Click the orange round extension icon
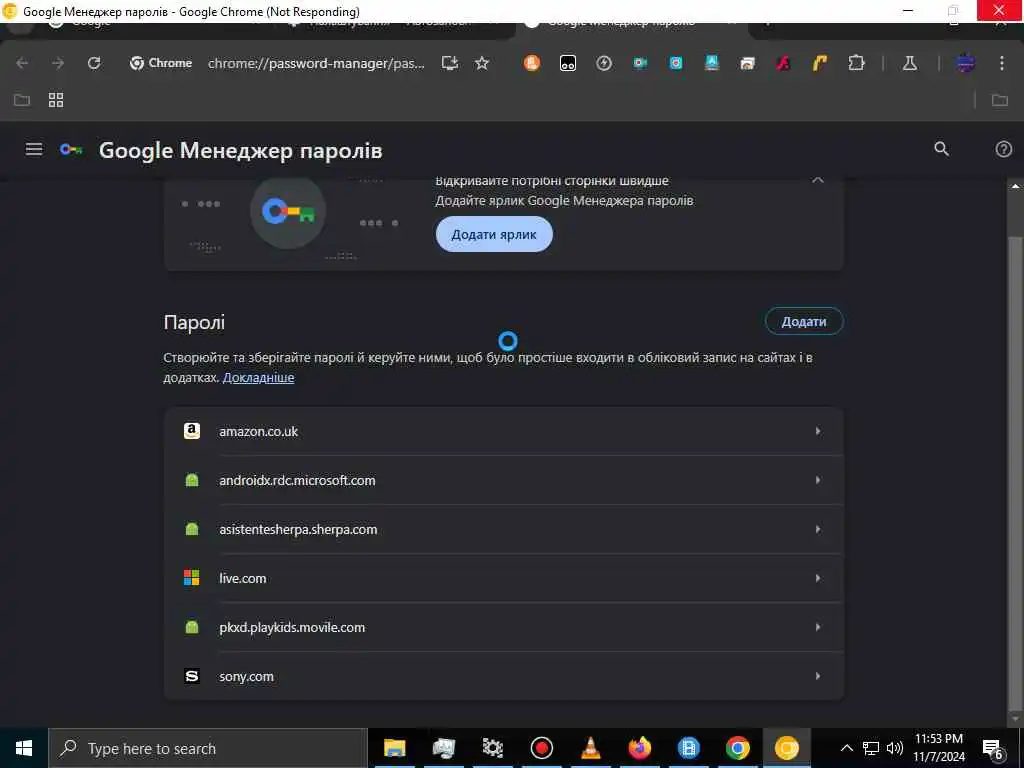 pyautogui.click(x=532, y=63)
